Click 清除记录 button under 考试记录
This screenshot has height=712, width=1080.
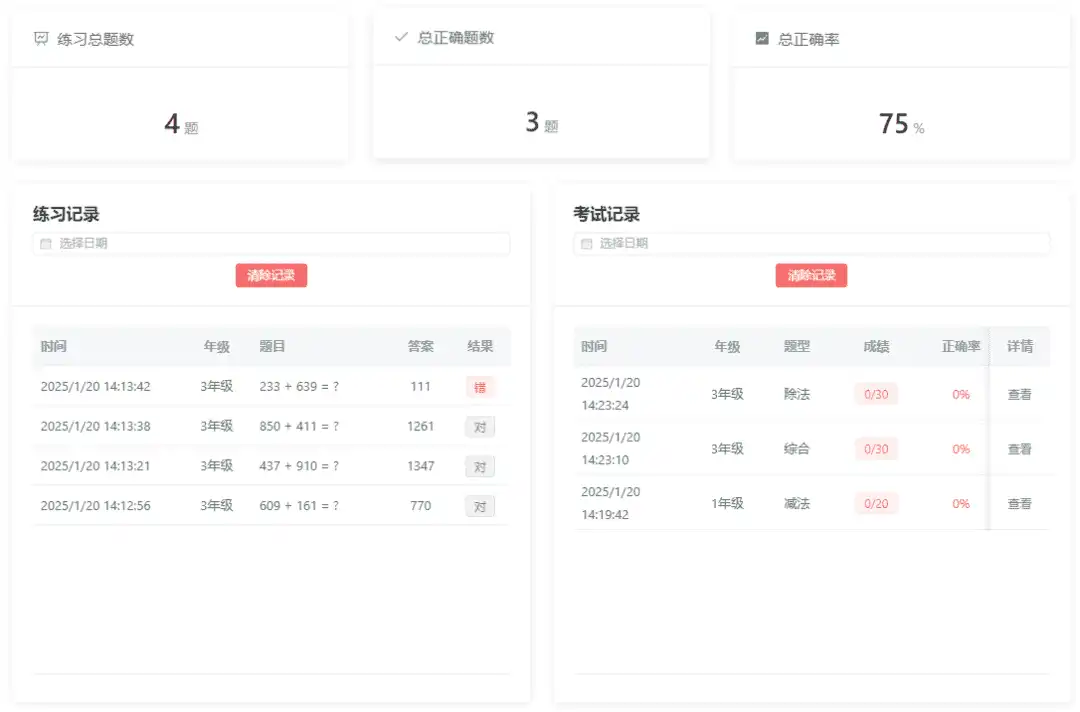pyautogui.click(x=811, y=275)
